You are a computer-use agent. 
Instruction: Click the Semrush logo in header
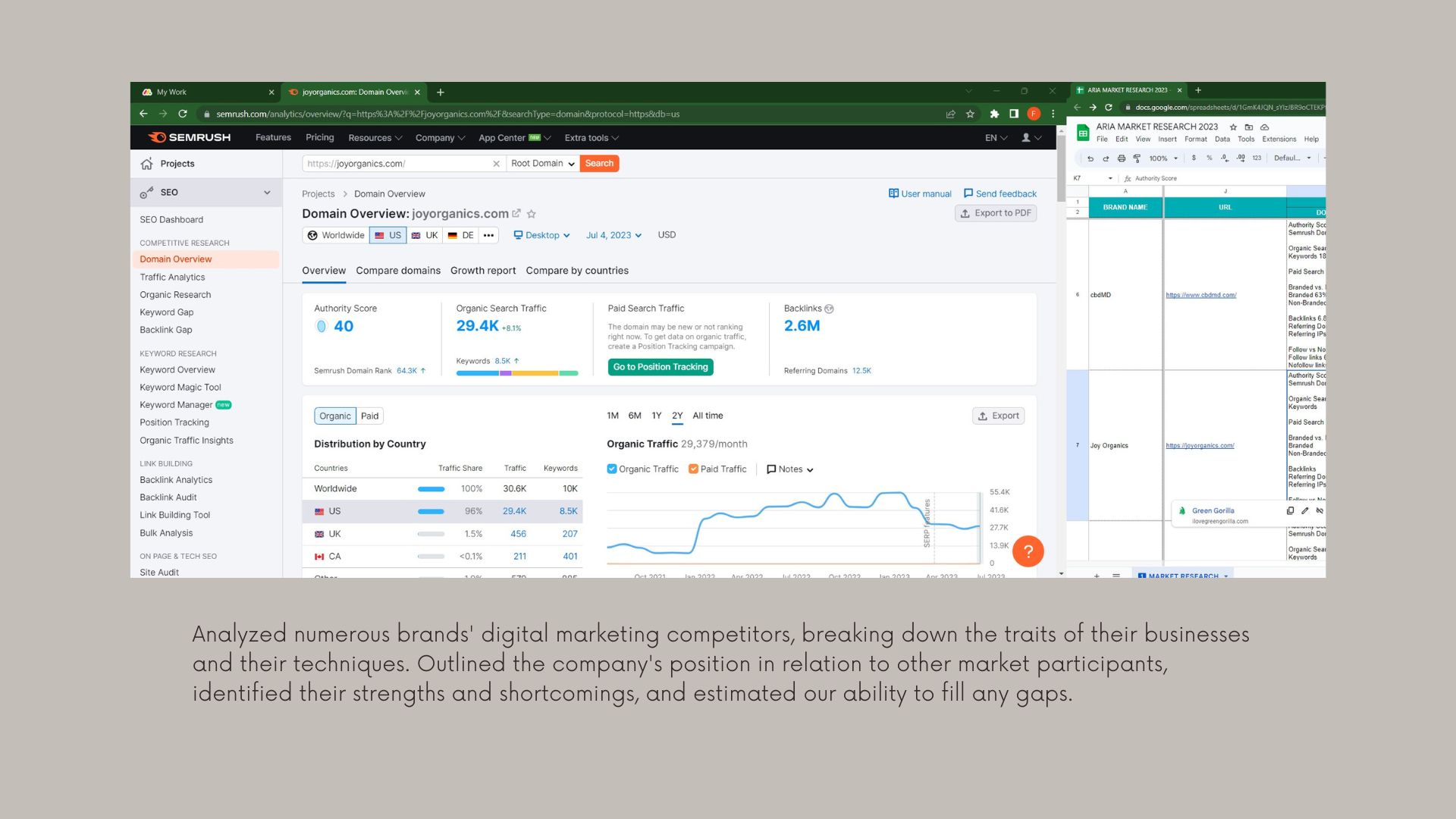190,137
